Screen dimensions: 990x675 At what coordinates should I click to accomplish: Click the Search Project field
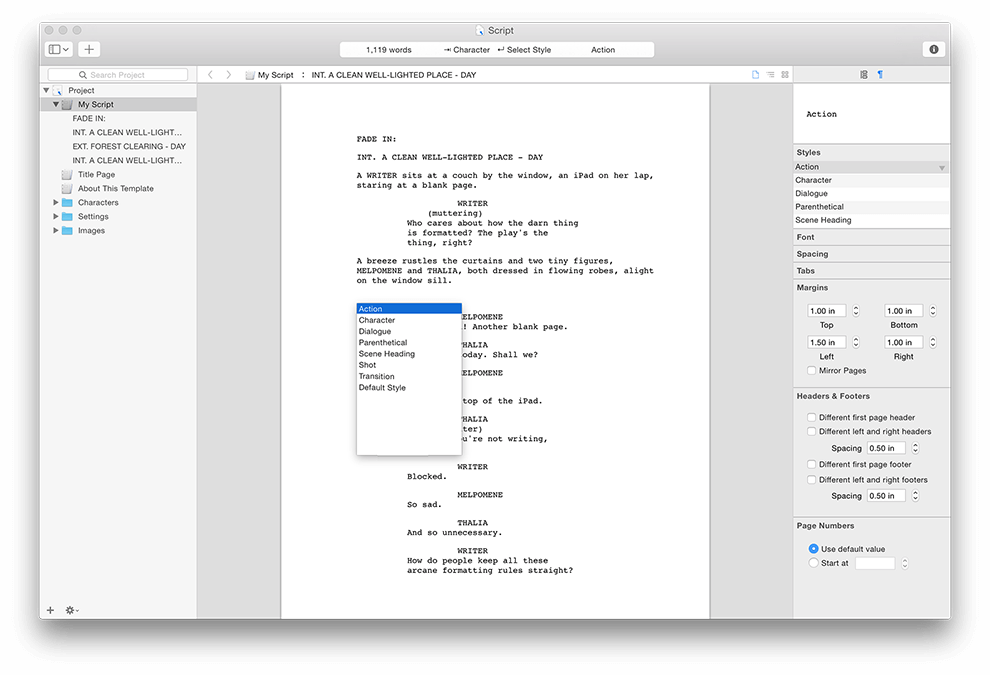(117, 75)
